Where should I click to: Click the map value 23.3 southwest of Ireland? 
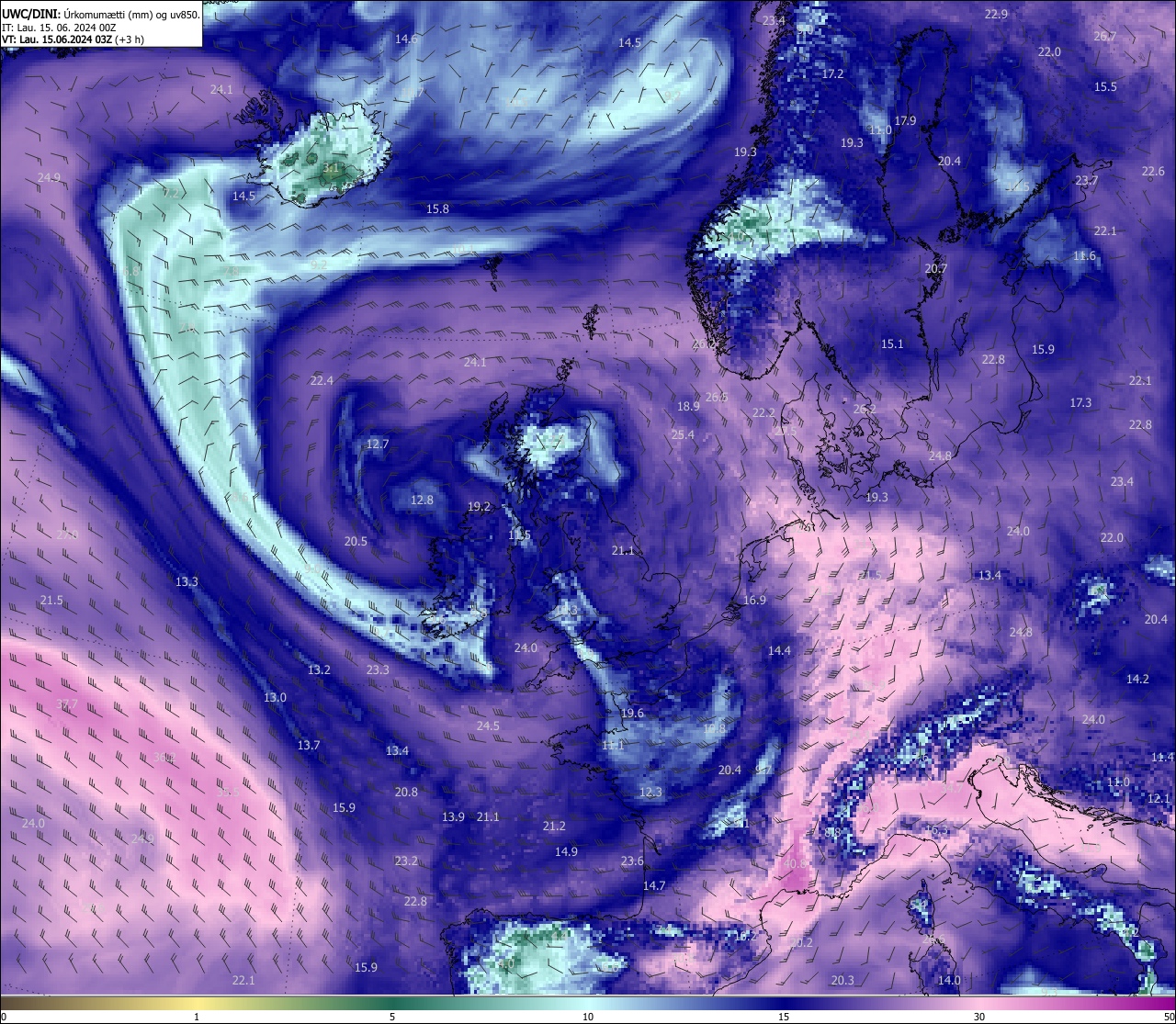[378, 670]
